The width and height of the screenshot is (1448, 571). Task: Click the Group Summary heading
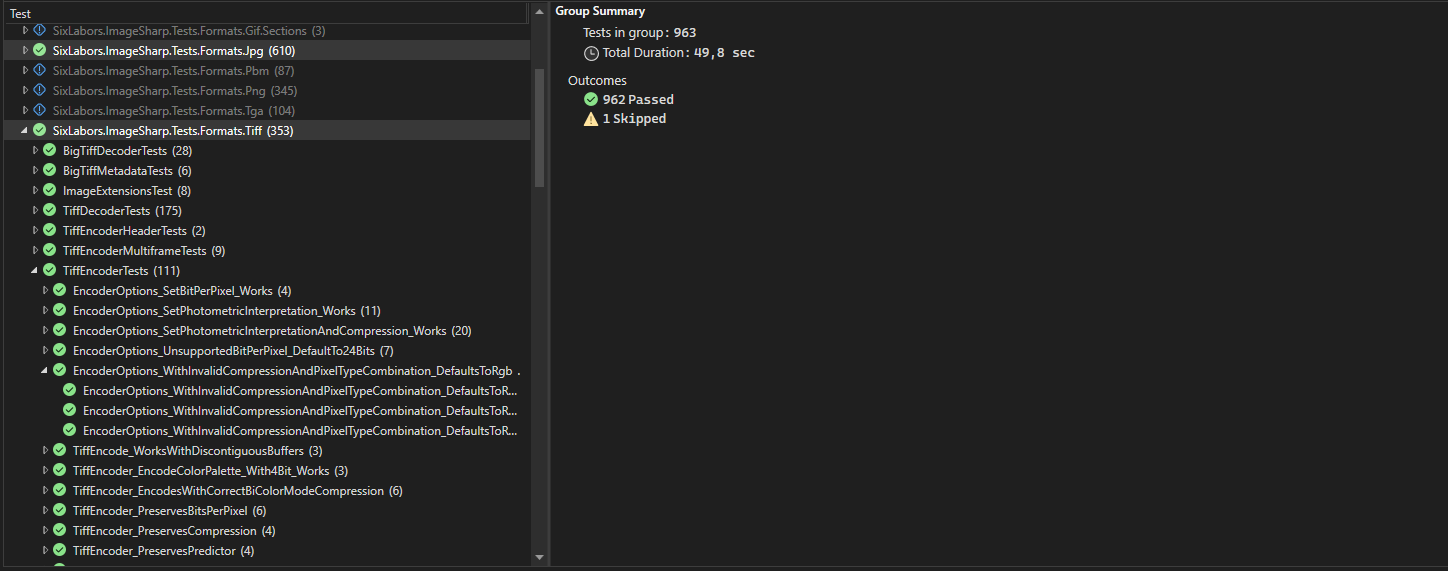click(600, 11)
